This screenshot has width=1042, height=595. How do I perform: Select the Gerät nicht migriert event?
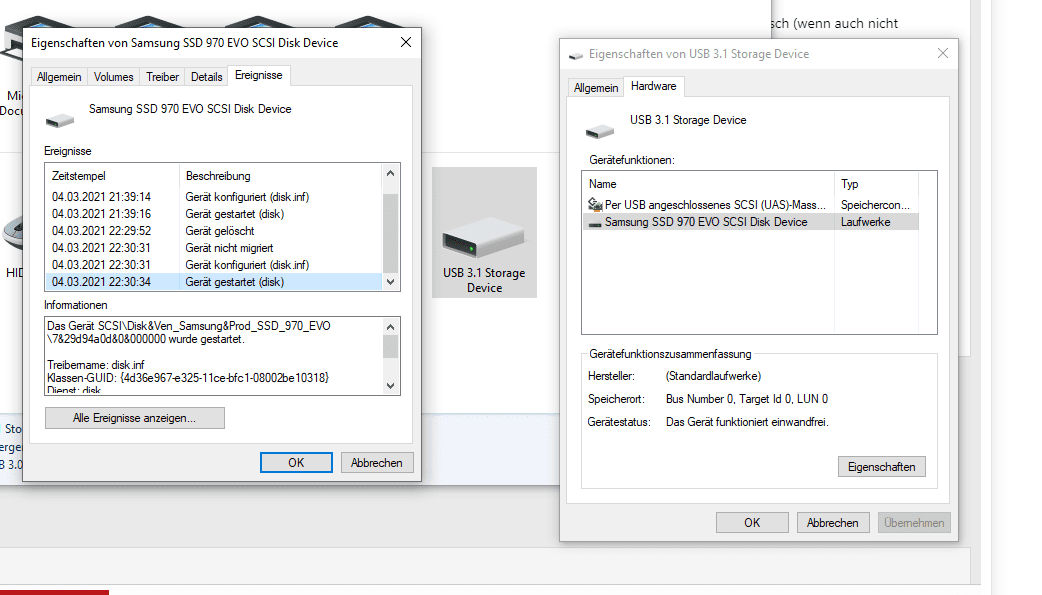pyautogui.click(x=213, y=248)
